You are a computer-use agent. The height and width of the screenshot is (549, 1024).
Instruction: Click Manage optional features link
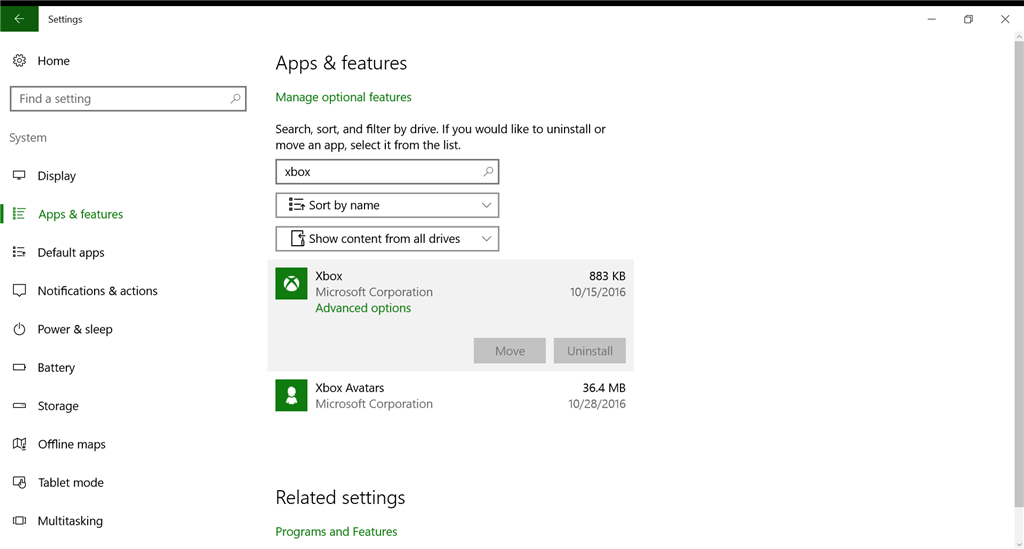[344, 97]
